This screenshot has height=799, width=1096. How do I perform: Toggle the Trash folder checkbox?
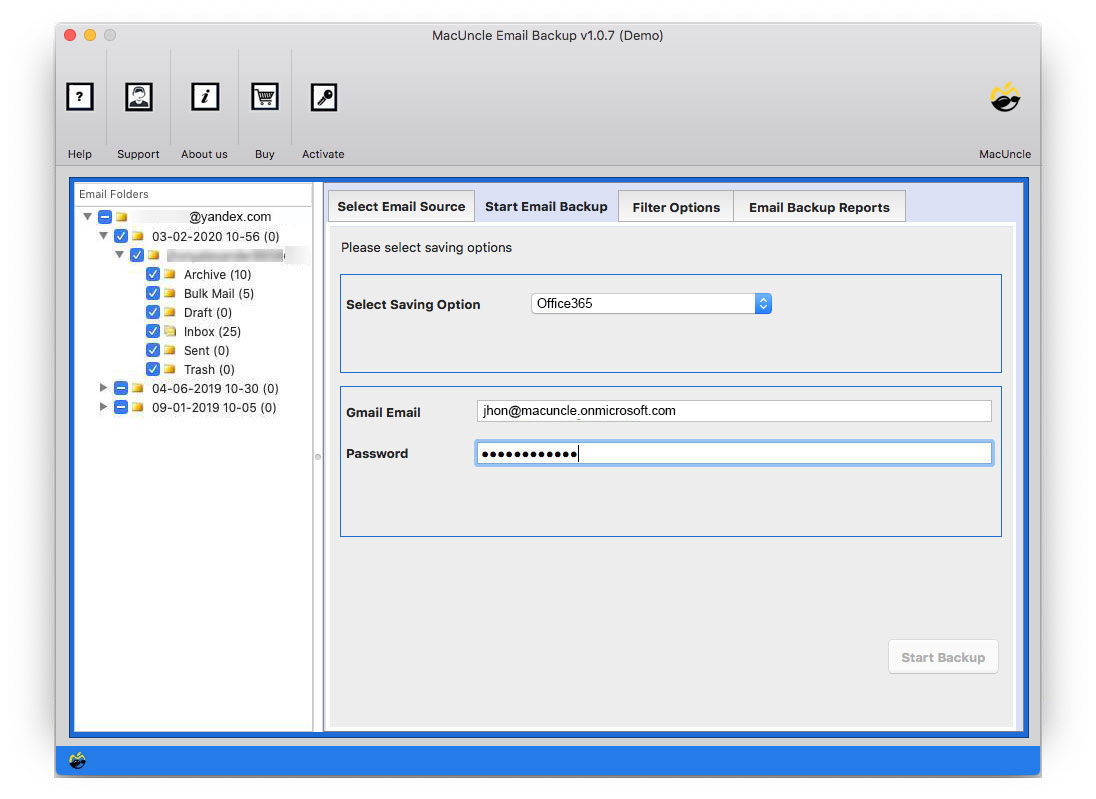[152, 369]
